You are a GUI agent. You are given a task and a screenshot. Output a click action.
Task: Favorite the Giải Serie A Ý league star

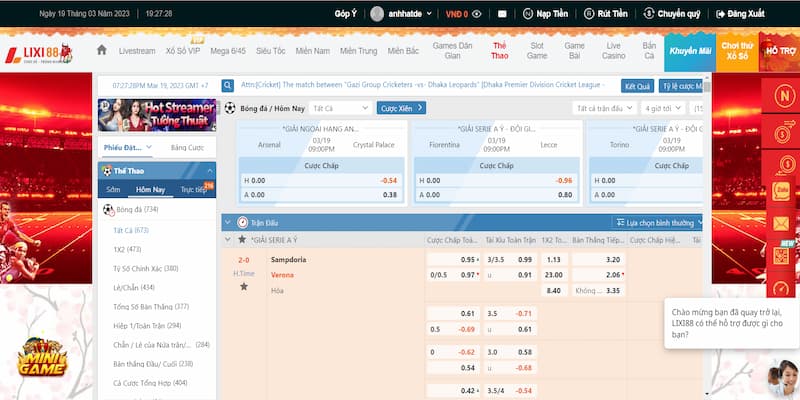242,239
